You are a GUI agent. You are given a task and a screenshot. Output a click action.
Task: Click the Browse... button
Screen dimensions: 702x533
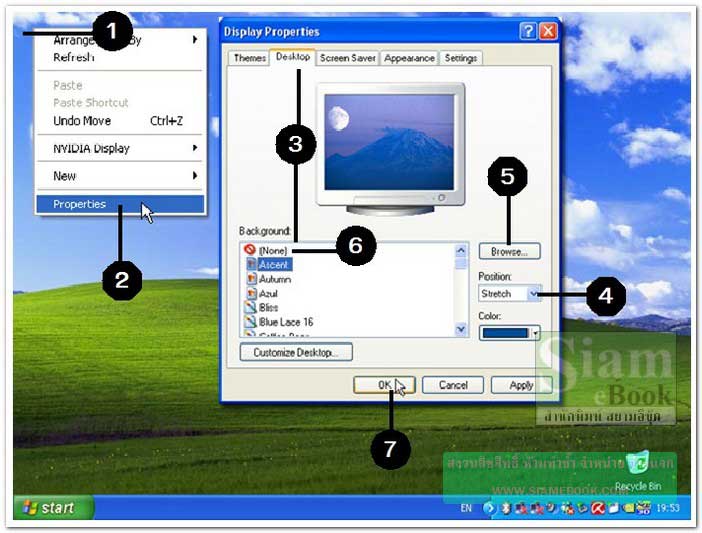(x=509, y=252)
